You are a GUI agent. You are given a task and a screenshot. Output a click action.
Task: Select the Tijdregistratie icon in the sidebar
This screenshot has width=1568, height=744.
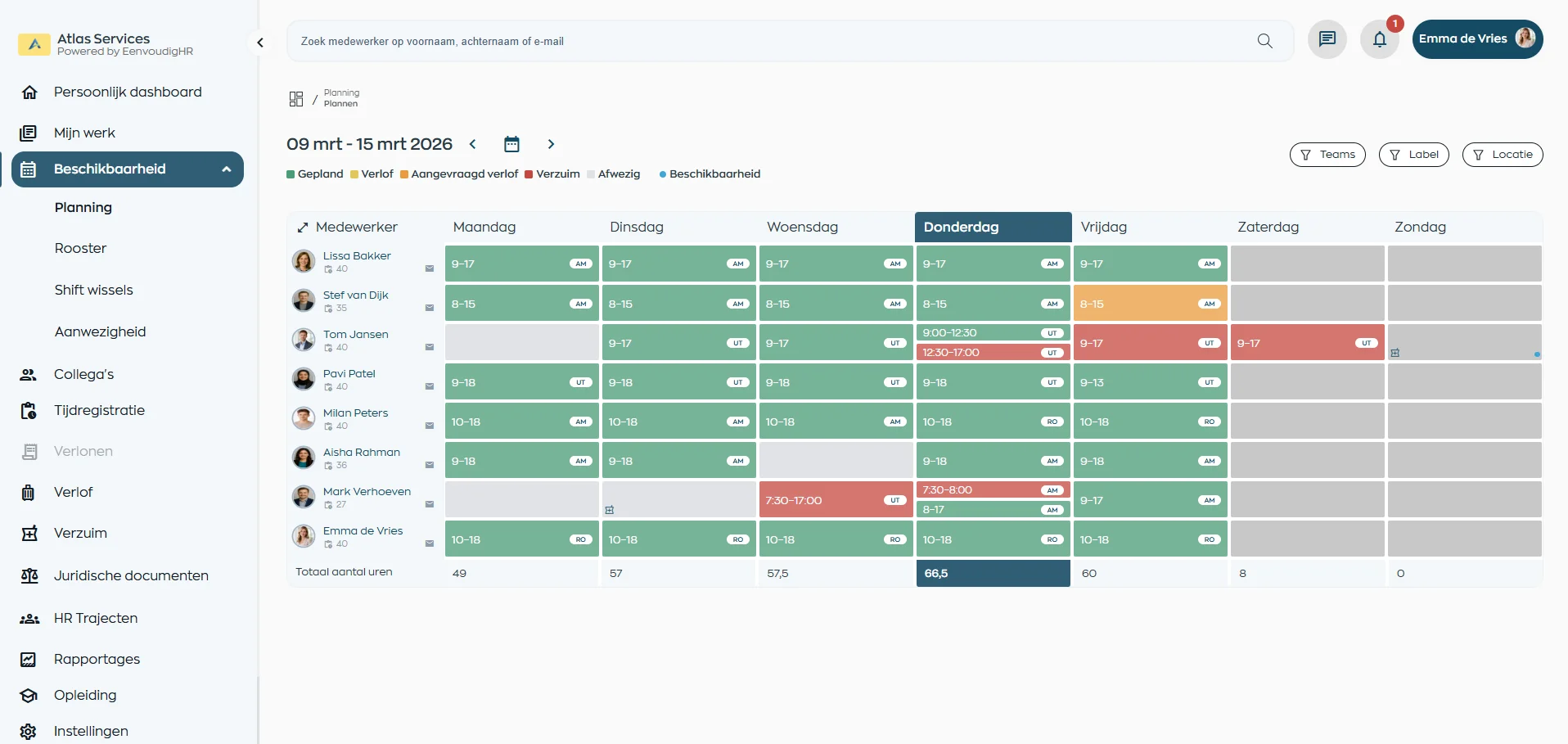pyautogui.click(x=29, y=410)
